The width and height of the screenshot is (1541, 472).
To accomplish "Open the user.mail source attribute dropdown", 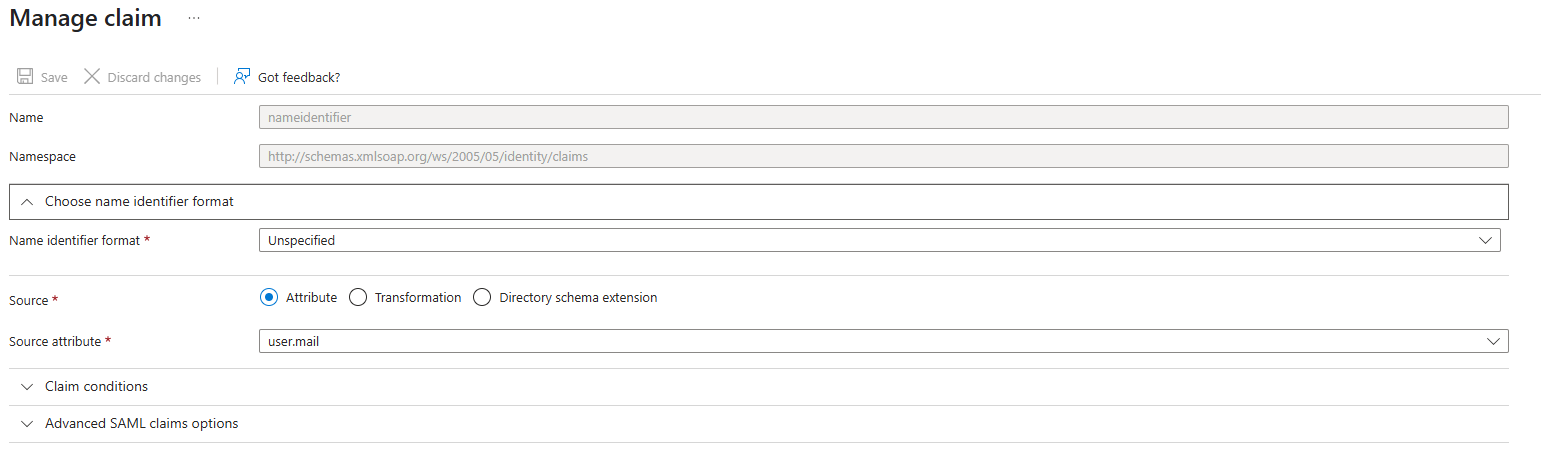I will click(884, 341).
